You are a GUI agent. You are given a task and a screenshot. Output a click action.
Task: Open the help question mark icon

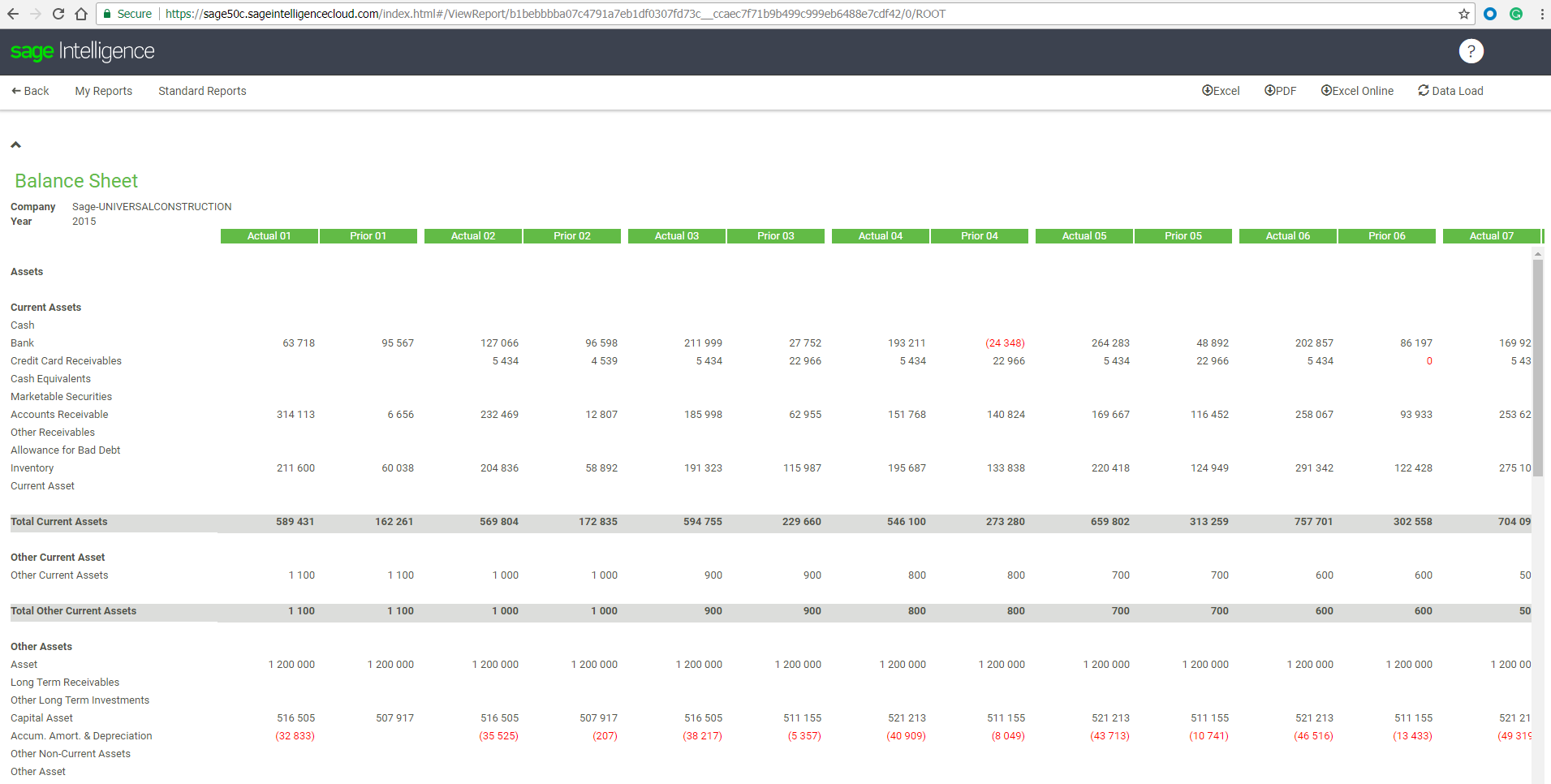pos(1471,51)
